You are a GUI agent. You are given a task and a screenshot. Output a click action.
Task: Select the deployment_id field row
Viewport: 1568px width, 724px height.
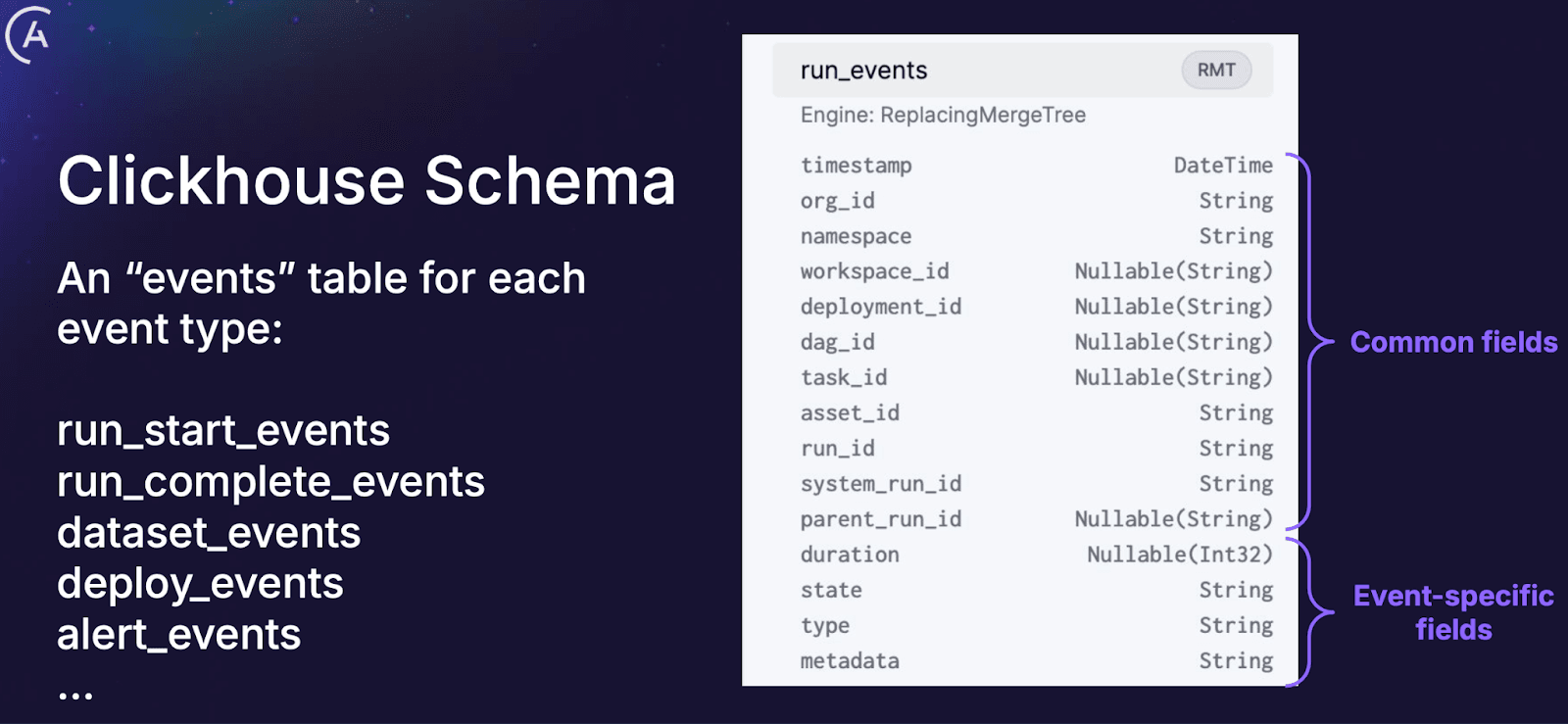click(x=1035, y=307)
